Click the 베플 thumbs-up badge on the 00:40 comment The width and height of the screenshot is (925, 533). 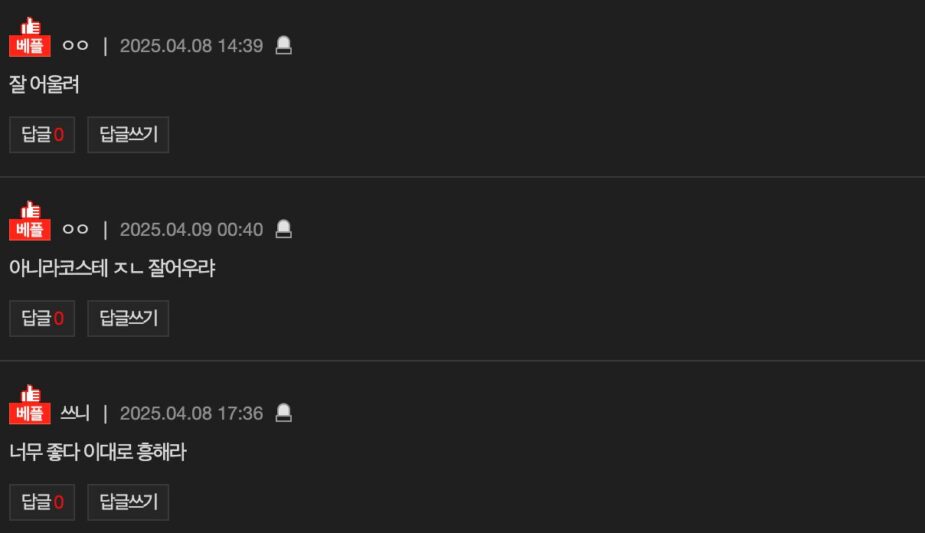30,222
